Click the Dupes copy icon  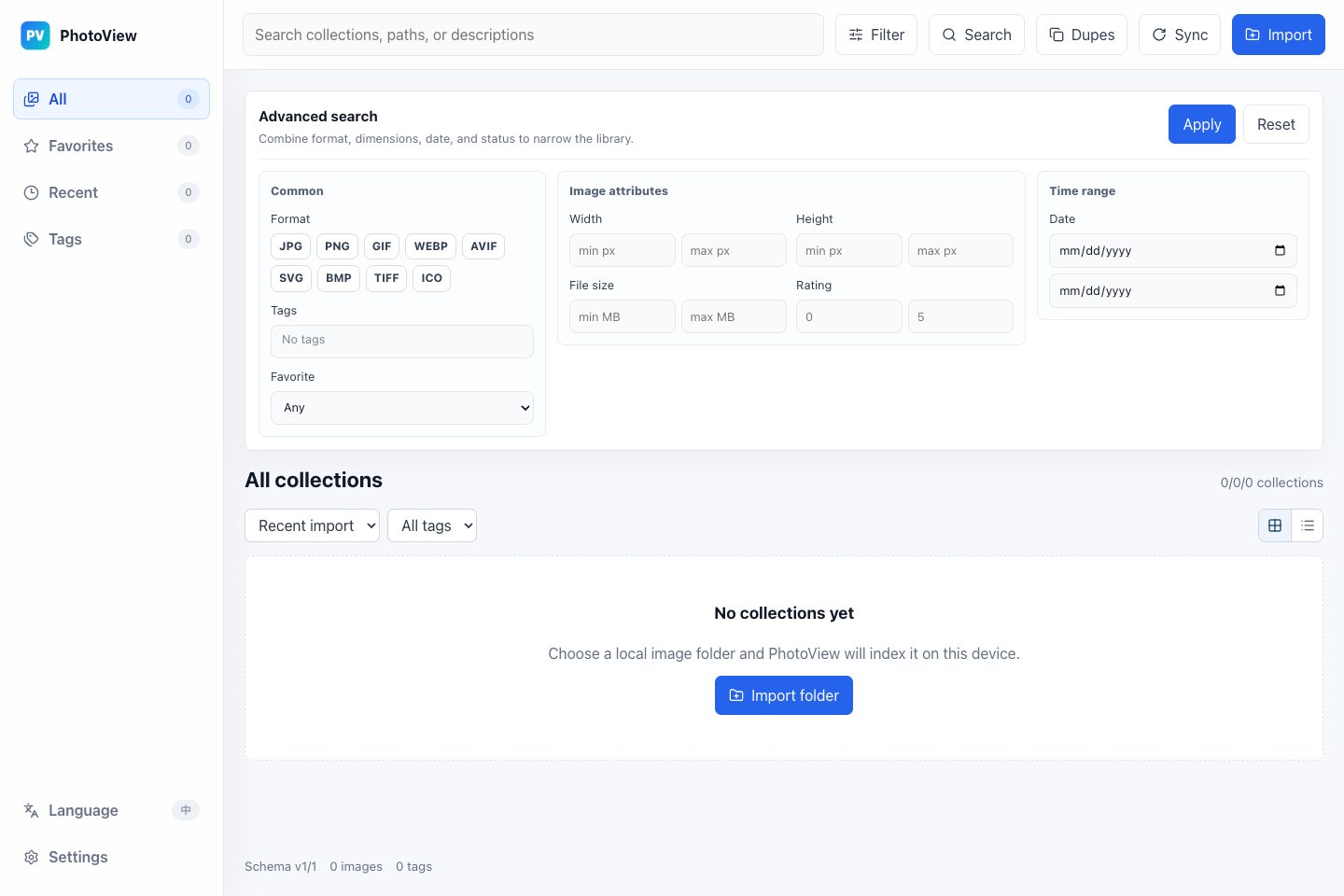point(1057,35)
